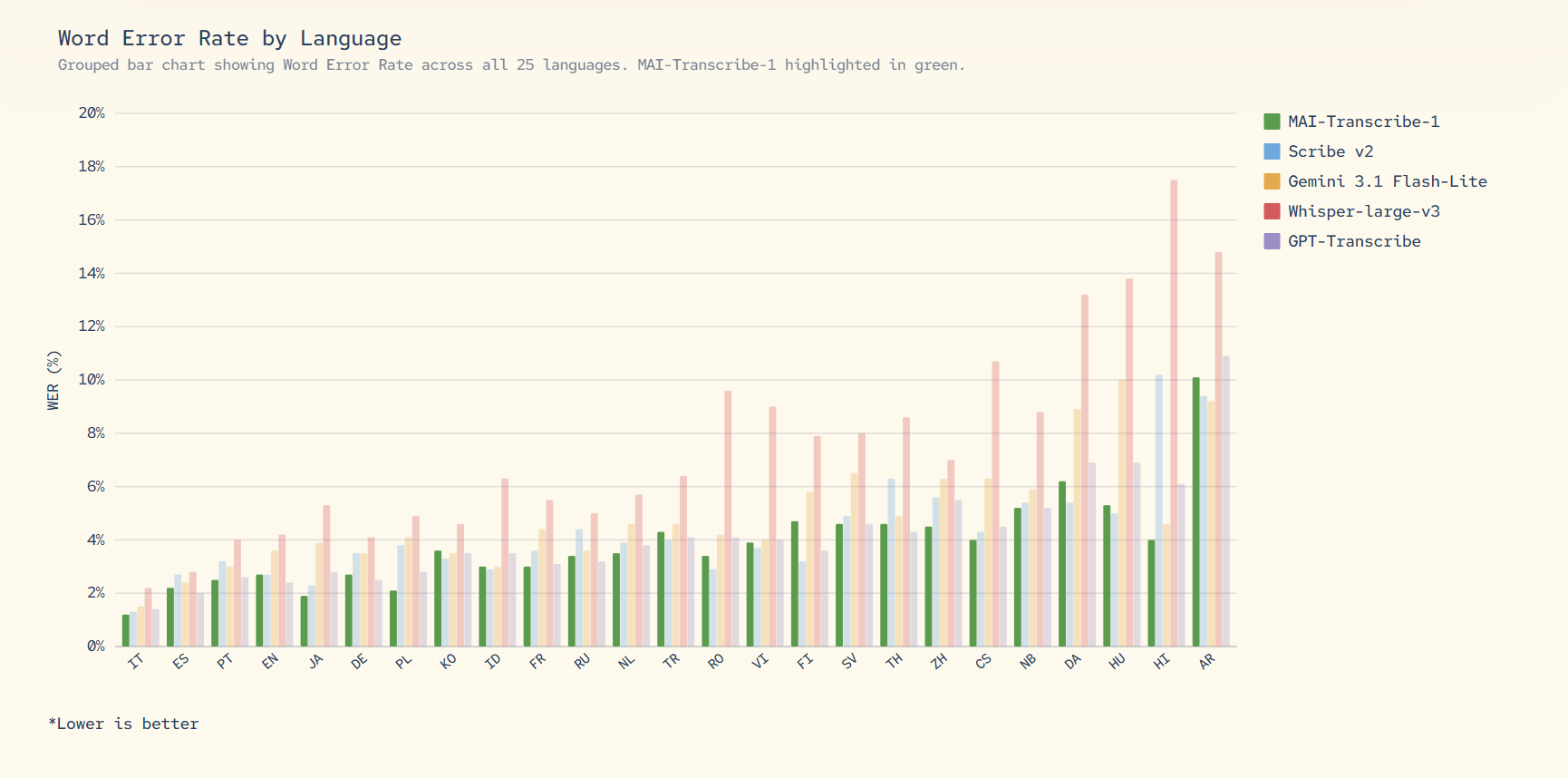Click the 20% y-axis tick label
This screenshot has width=1568, height=778.
tap(92, 113)
